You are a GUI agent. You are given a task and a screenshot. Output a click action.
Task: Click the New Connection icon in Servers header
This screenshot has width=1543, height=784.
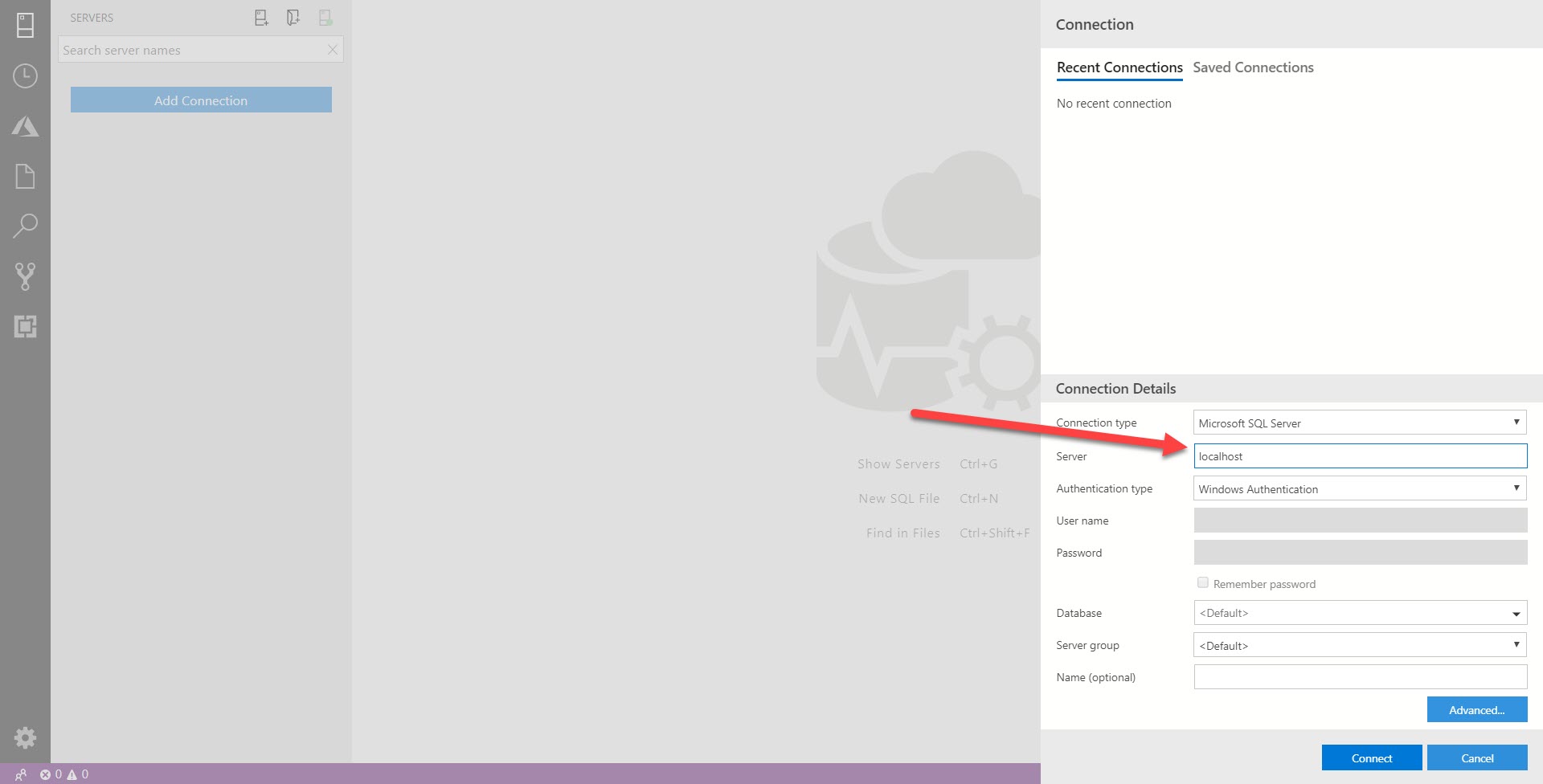point(261,18)
